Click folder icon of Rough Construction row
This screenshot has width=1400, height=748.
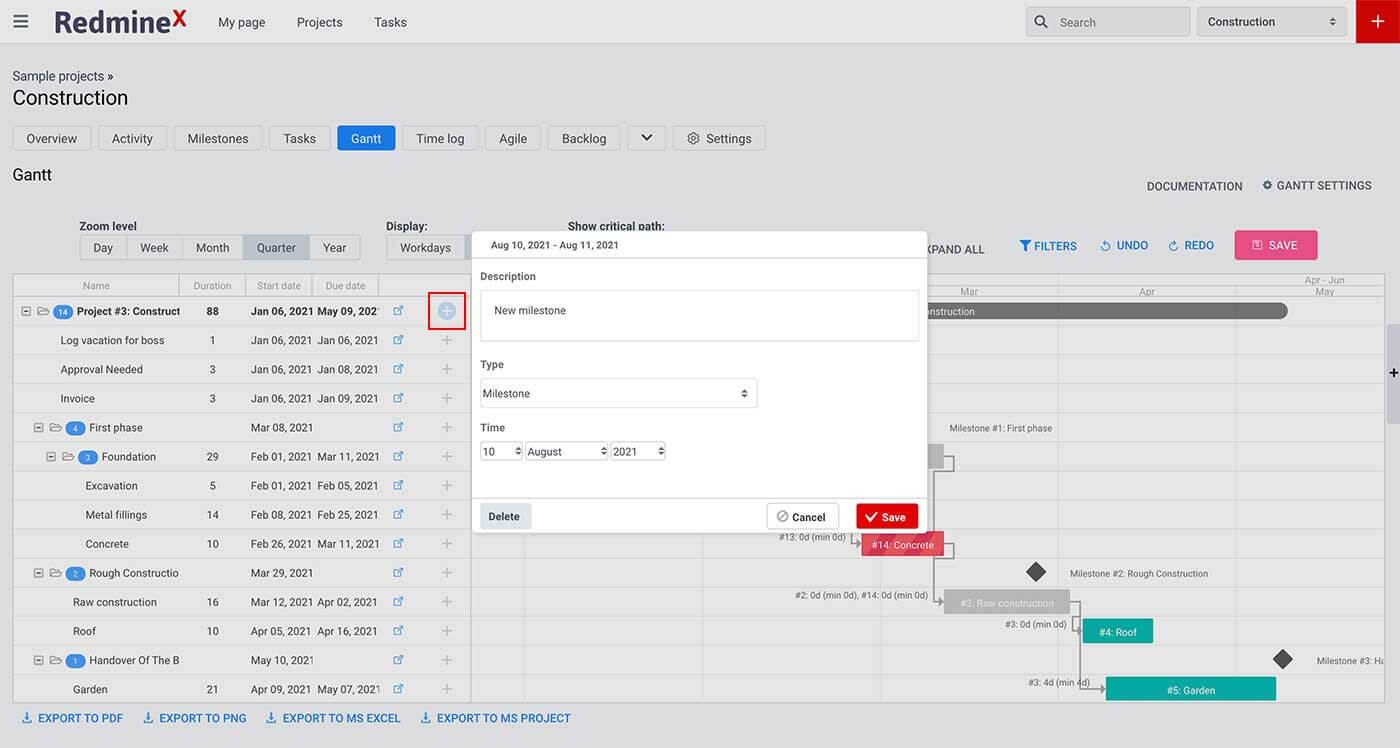click(x=55, y=573)
